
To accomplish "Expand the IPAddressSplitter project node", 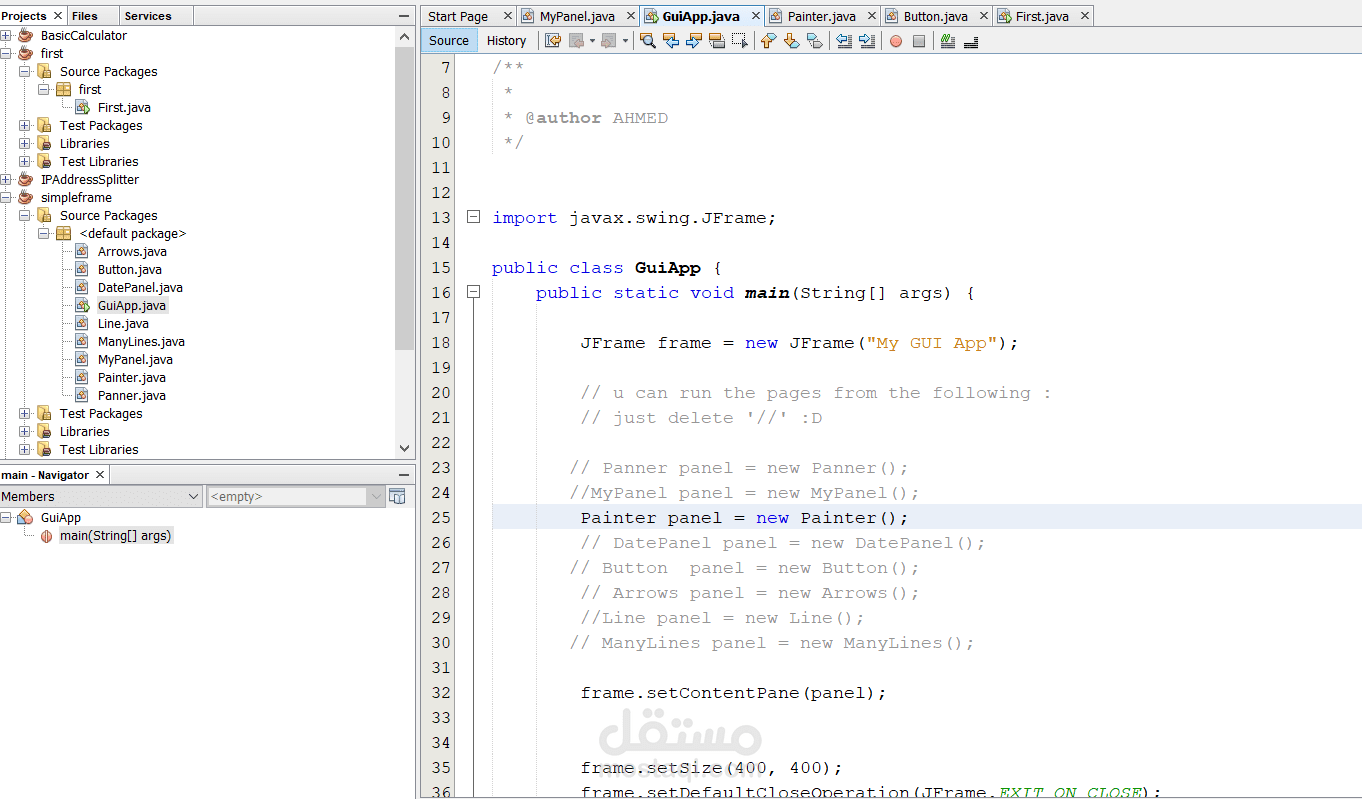I will (x=6, y=179).
